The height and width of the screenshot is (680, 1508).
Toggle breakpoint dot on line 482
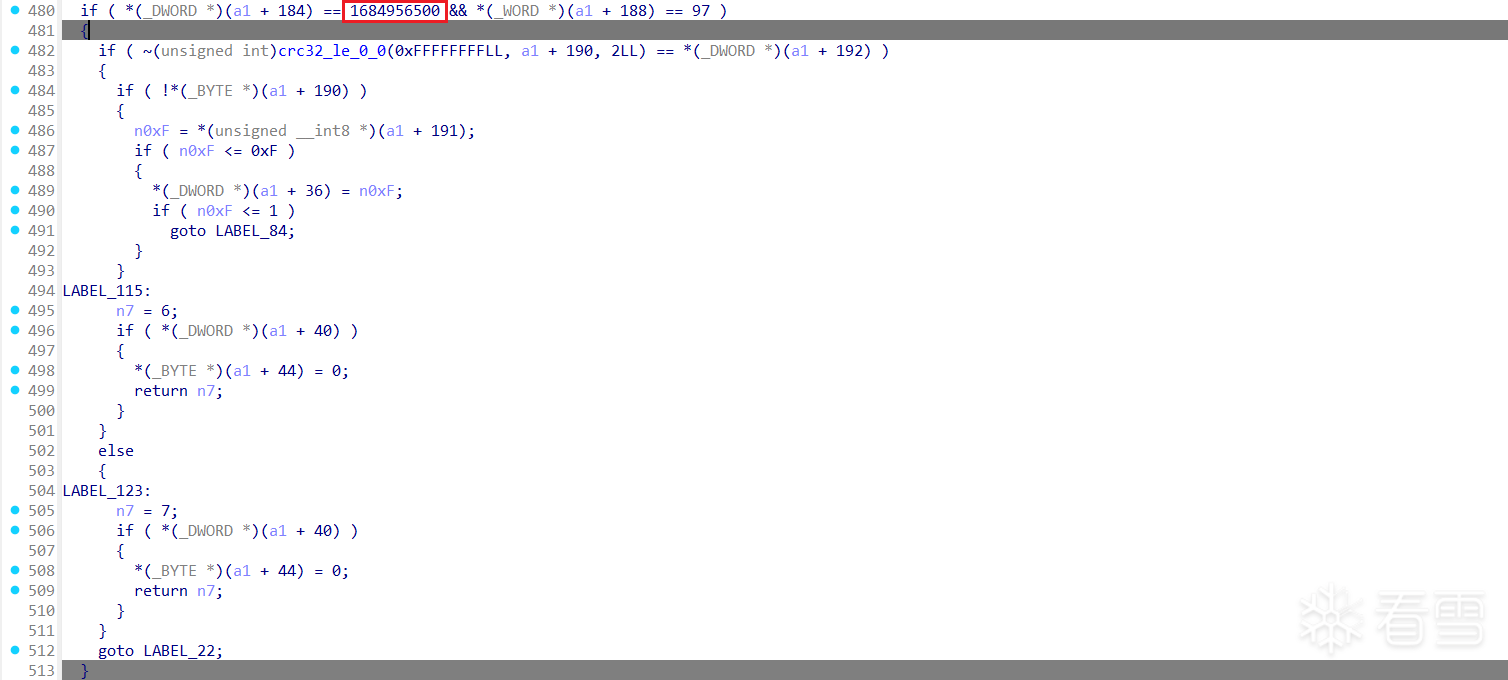(x=15, y=50)
